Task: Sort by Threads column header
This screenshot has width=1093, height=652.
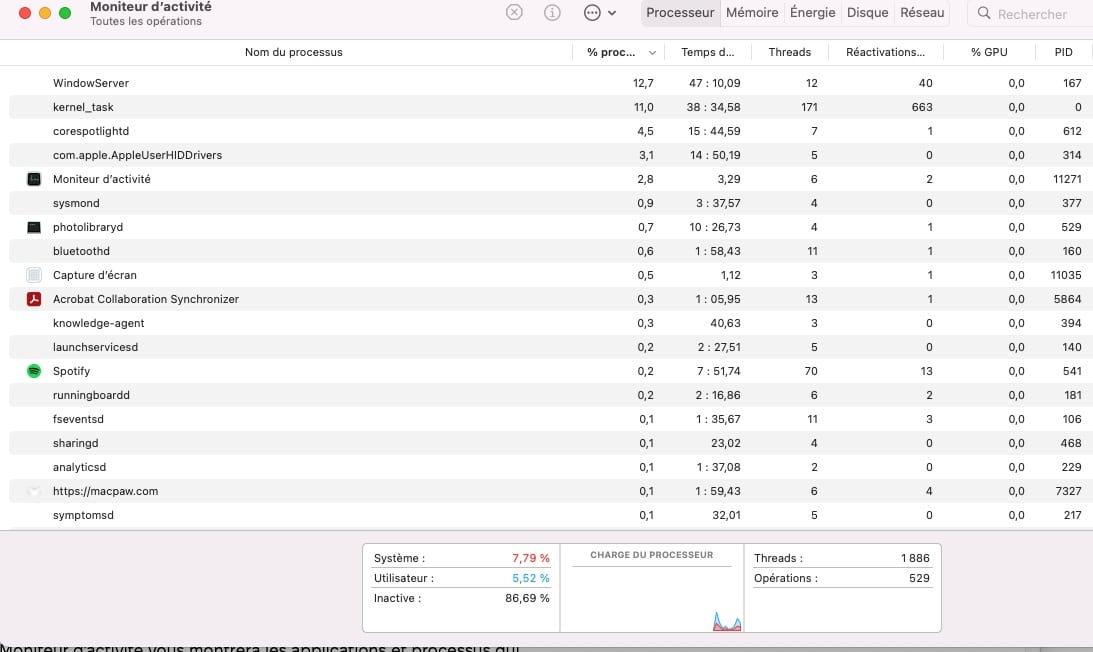Action: [x=790, y=52]
